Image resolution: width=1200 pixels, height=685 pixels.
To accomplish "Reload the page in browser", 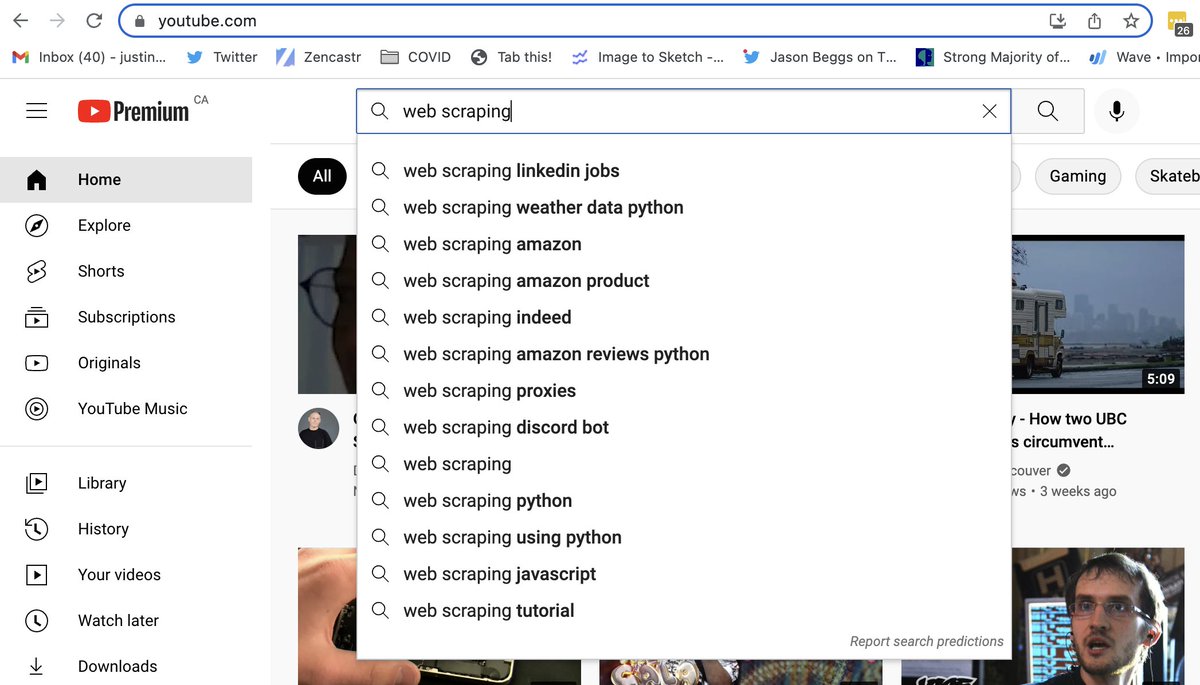I will point(94,20).
